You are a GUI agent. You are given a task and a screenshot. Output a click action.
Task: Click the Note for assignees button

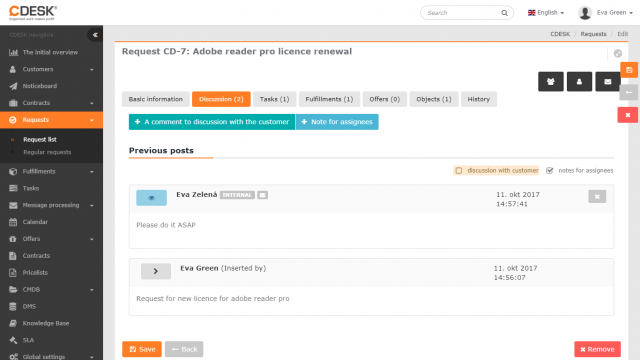[337, 122]
